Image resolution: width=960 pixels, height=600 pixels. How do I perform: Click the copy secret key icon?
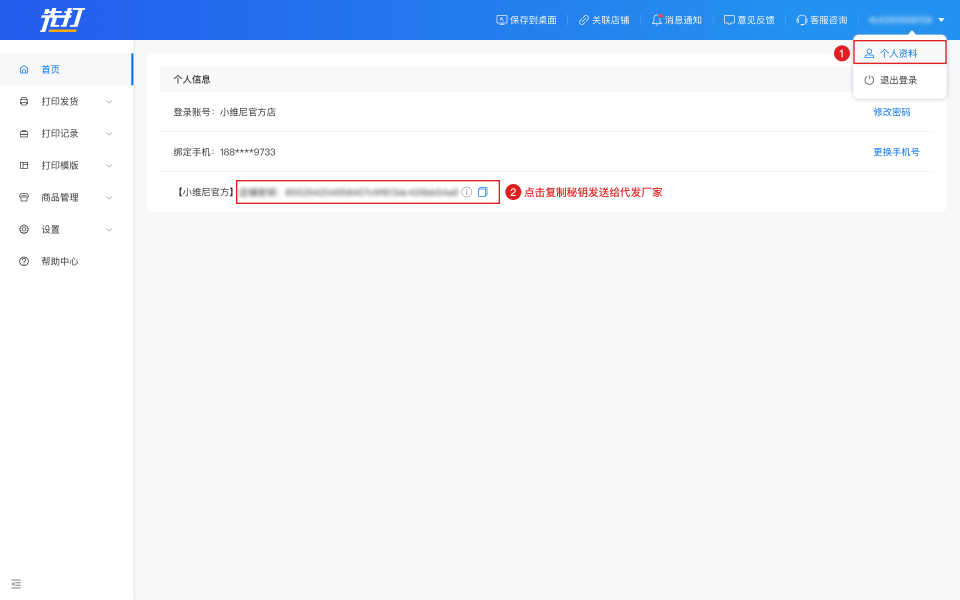[x=483, y=192]
